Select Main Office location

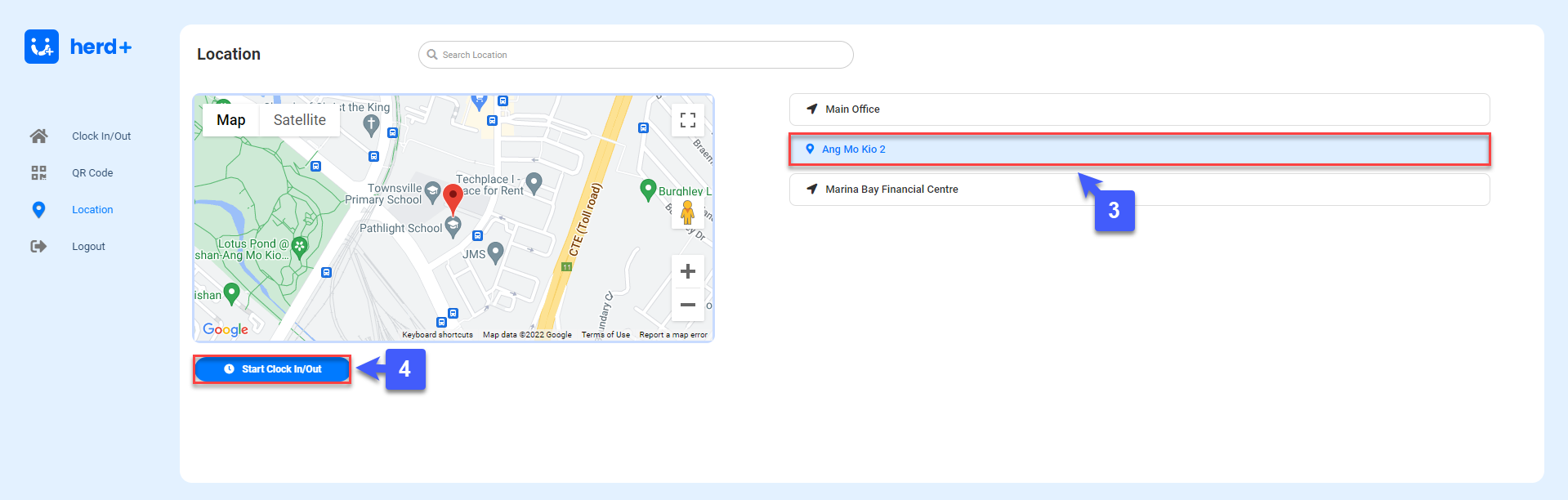pos(1139,109)
